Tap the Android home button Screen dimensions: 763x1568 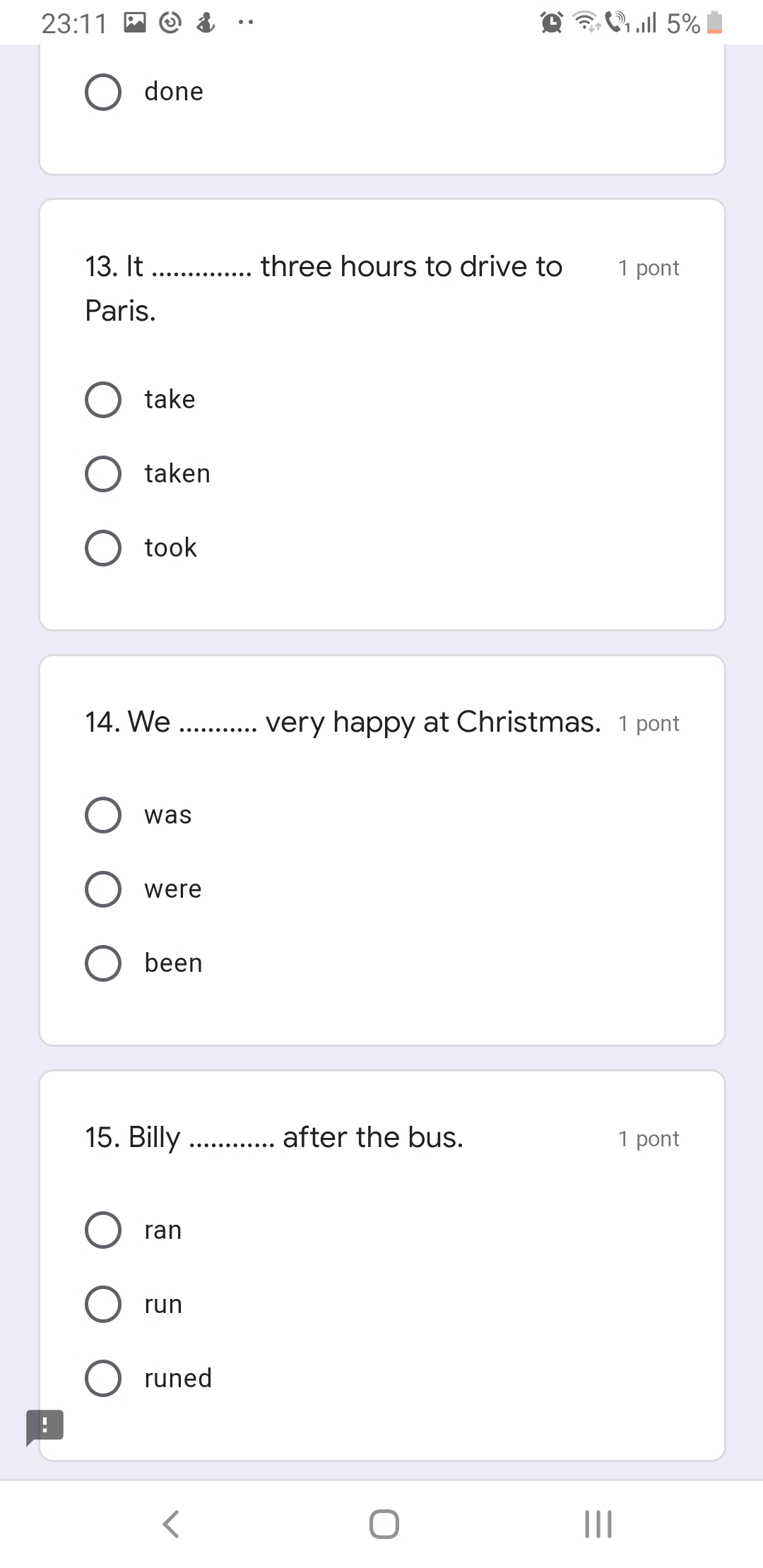pos(384,1524)
